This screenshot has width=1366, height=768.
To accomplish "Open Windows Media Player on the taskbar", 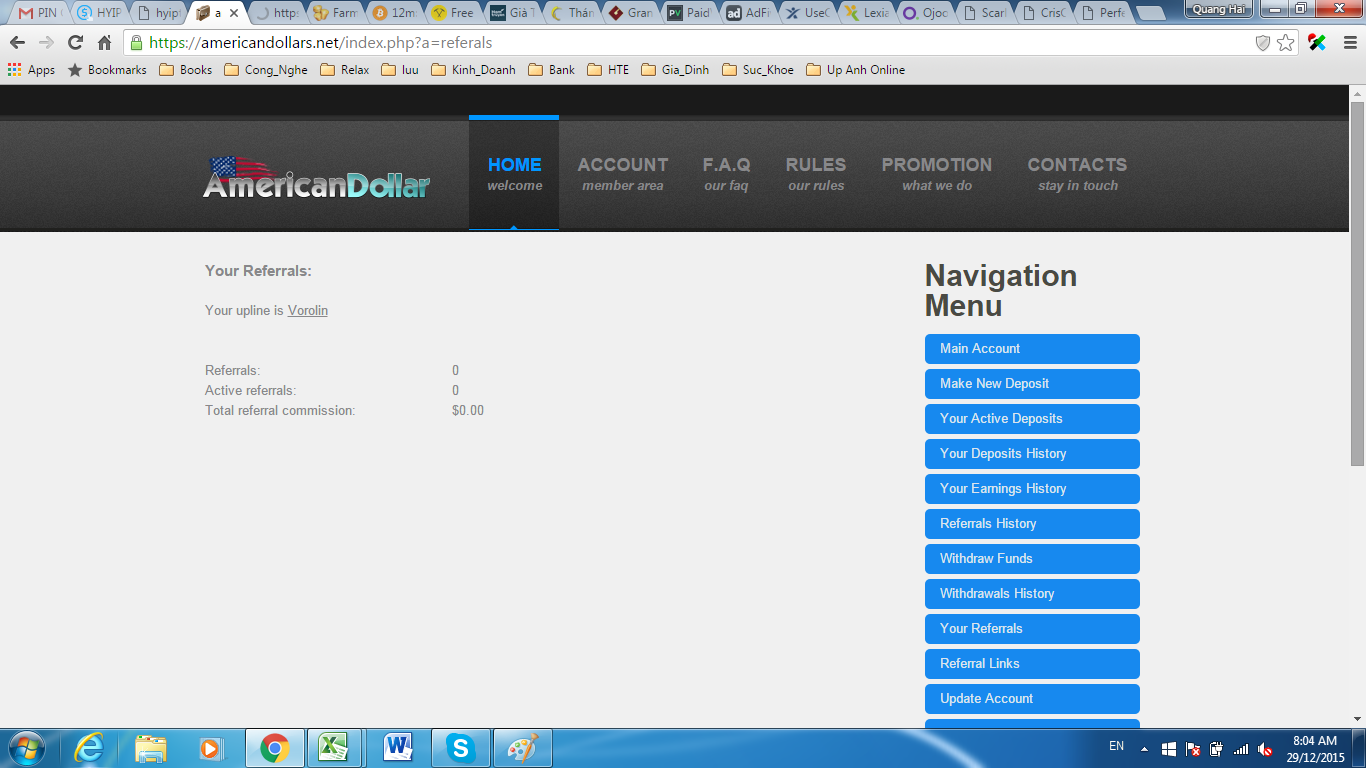I will [210, 748].
